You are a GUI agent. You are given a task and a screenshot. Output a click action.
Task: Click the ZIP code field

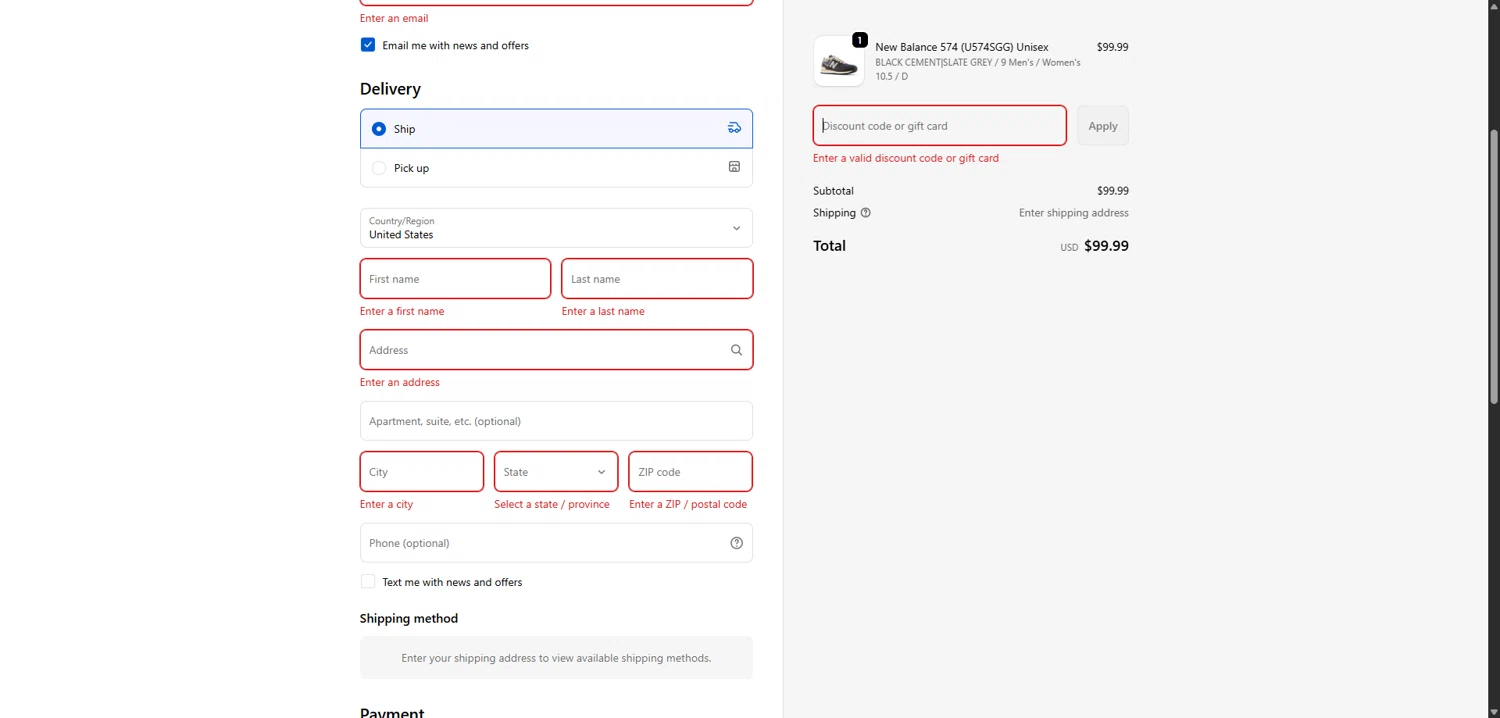click(690, 472)
